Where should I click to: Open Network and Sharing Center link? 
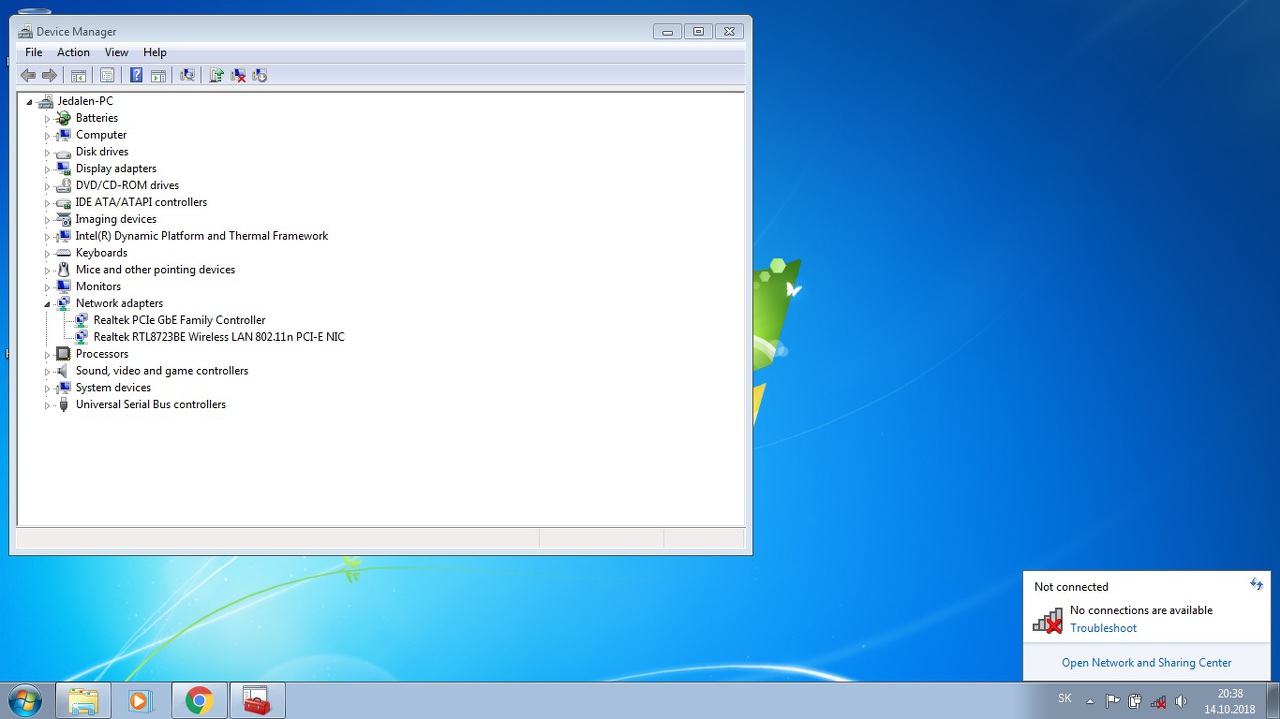[1146, 662]
